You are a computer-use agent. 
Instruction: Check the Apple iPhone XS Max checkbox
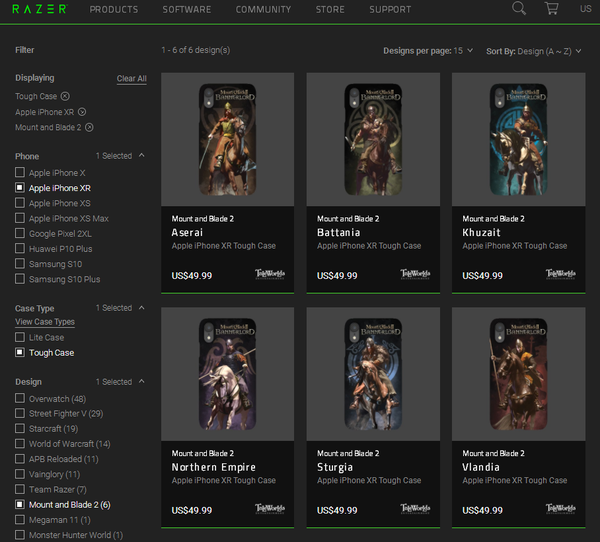coord(20,218)
